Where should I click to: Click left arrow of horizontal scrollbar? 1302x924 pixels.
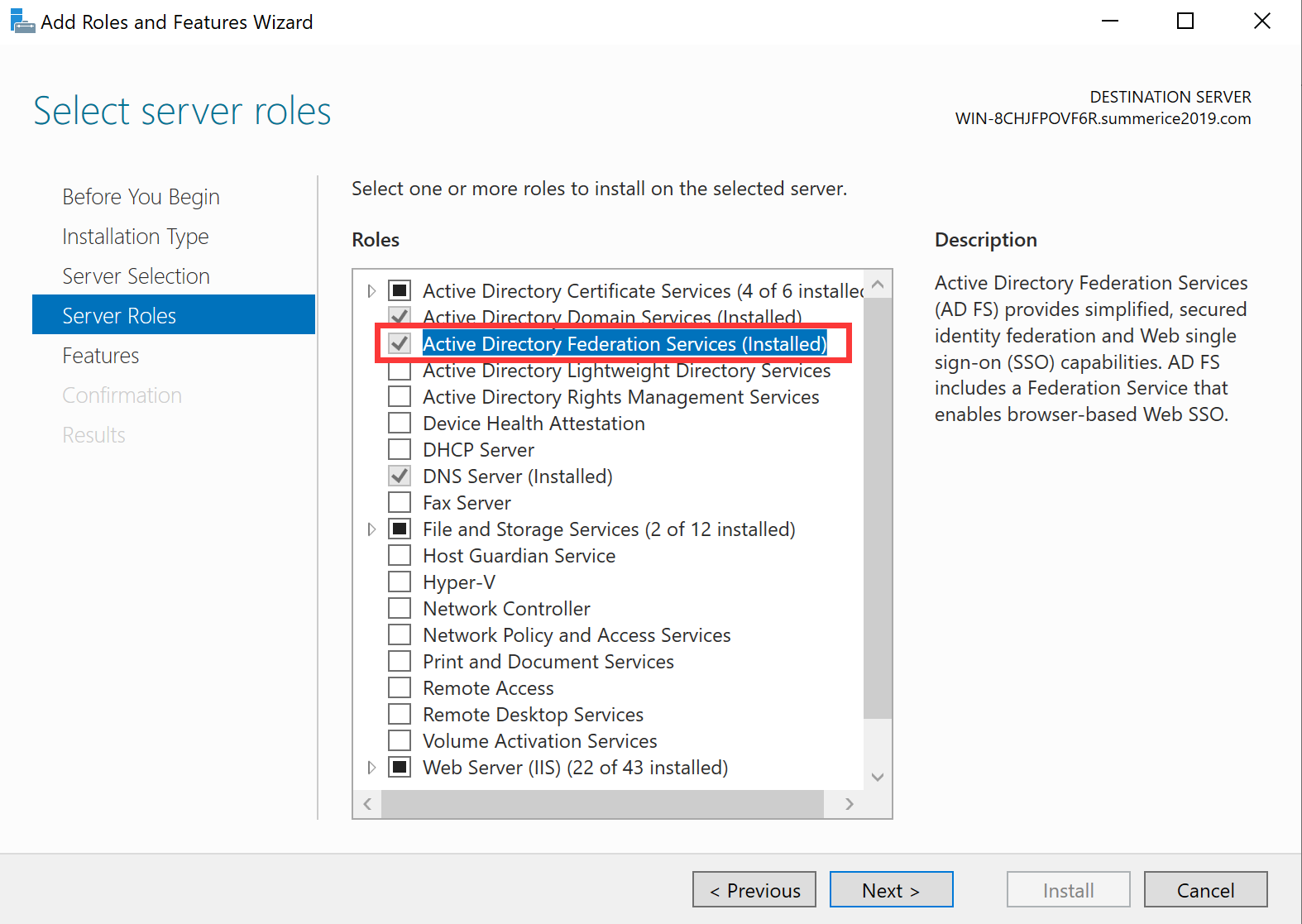coord(367,804)
